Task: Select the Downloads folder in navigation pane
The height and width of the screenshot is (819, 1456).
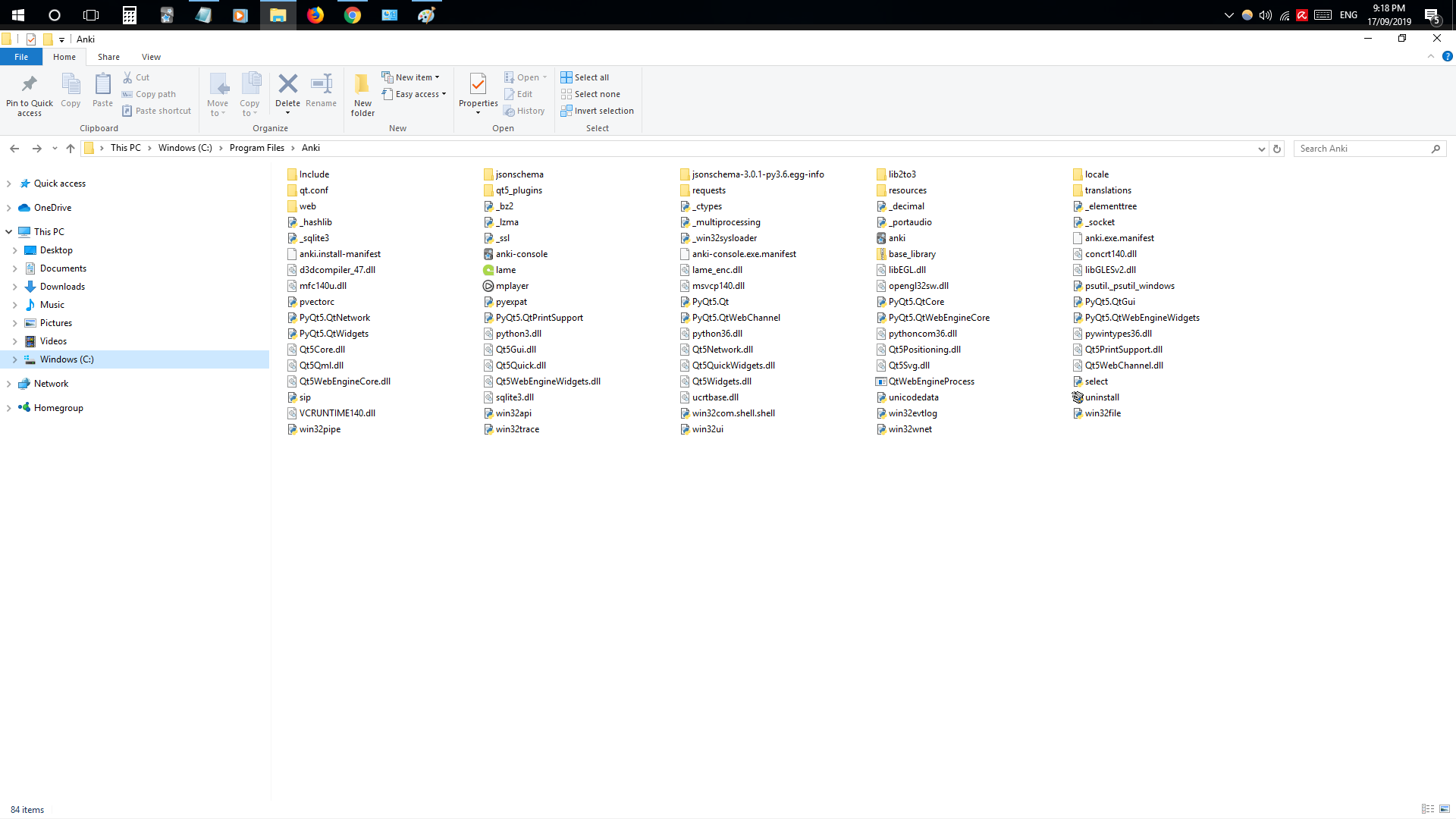Action: click(x=62, y=287)
